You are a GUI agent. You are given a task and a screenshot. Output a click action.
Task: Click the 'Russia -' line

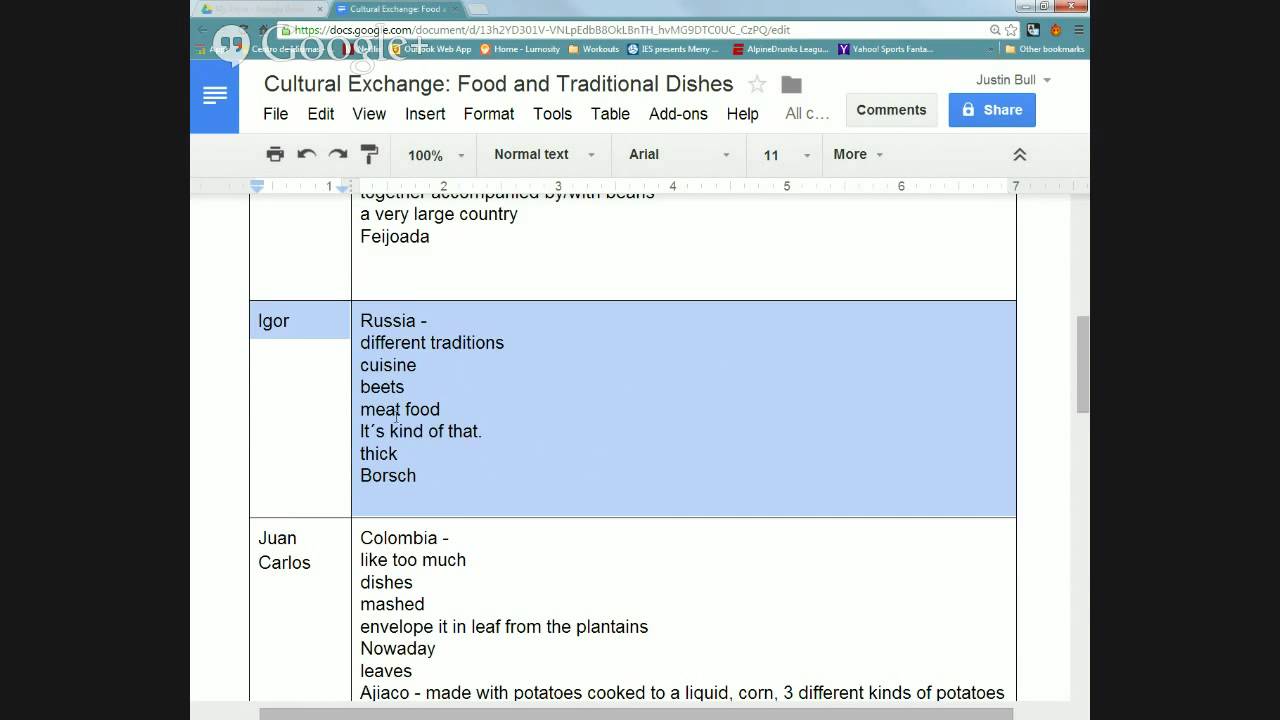pos(393,321)
